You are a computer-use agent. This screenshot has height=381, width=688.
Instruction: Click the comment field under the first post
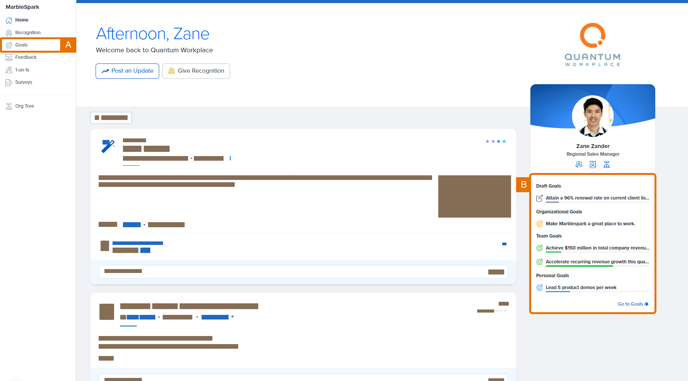(303, 272)
